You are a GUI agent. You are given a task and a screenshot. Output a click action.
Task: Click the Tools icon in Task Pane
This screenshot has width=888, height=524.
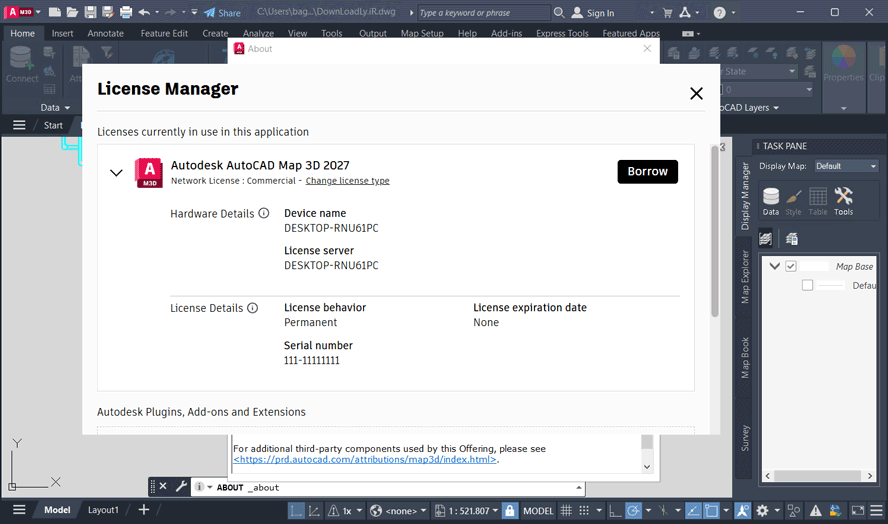point(843,201)
